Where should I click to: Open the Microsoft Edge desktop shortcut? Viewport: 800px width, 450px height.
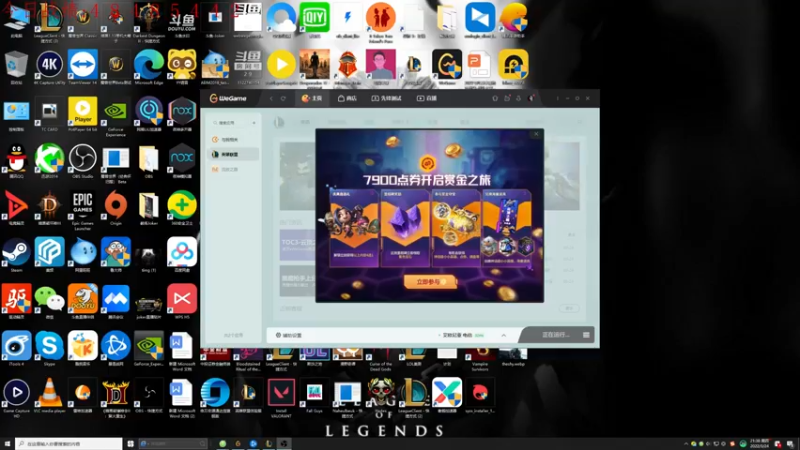point(148,67)
